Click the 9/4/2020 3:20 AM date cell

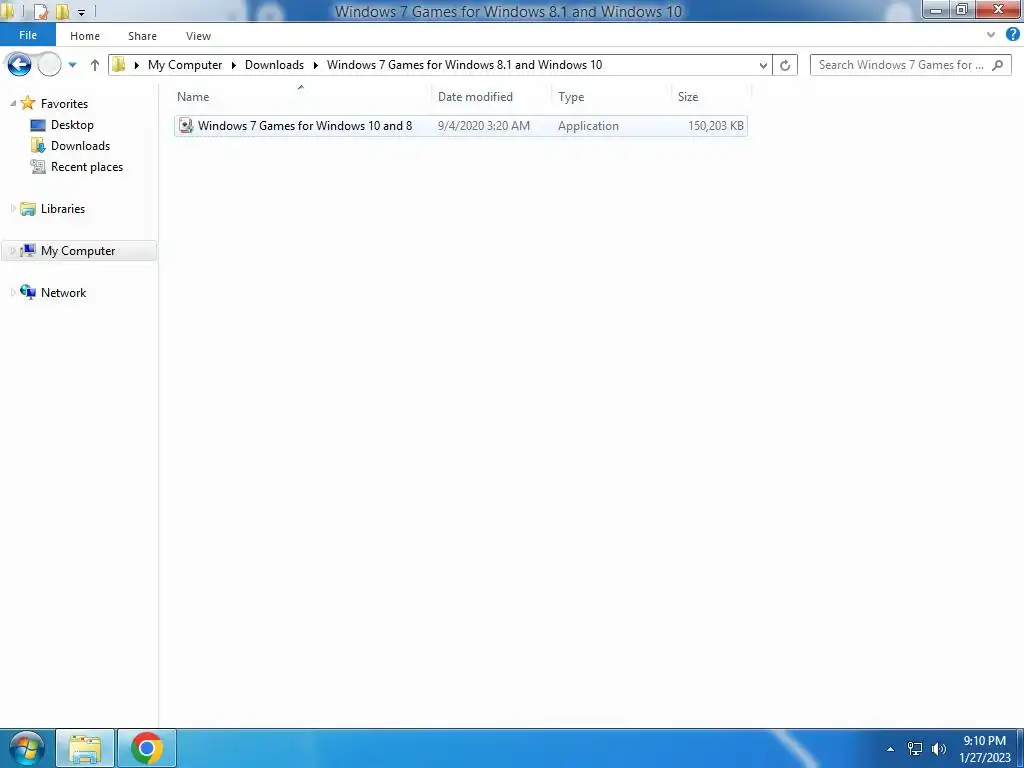(484, 126)
